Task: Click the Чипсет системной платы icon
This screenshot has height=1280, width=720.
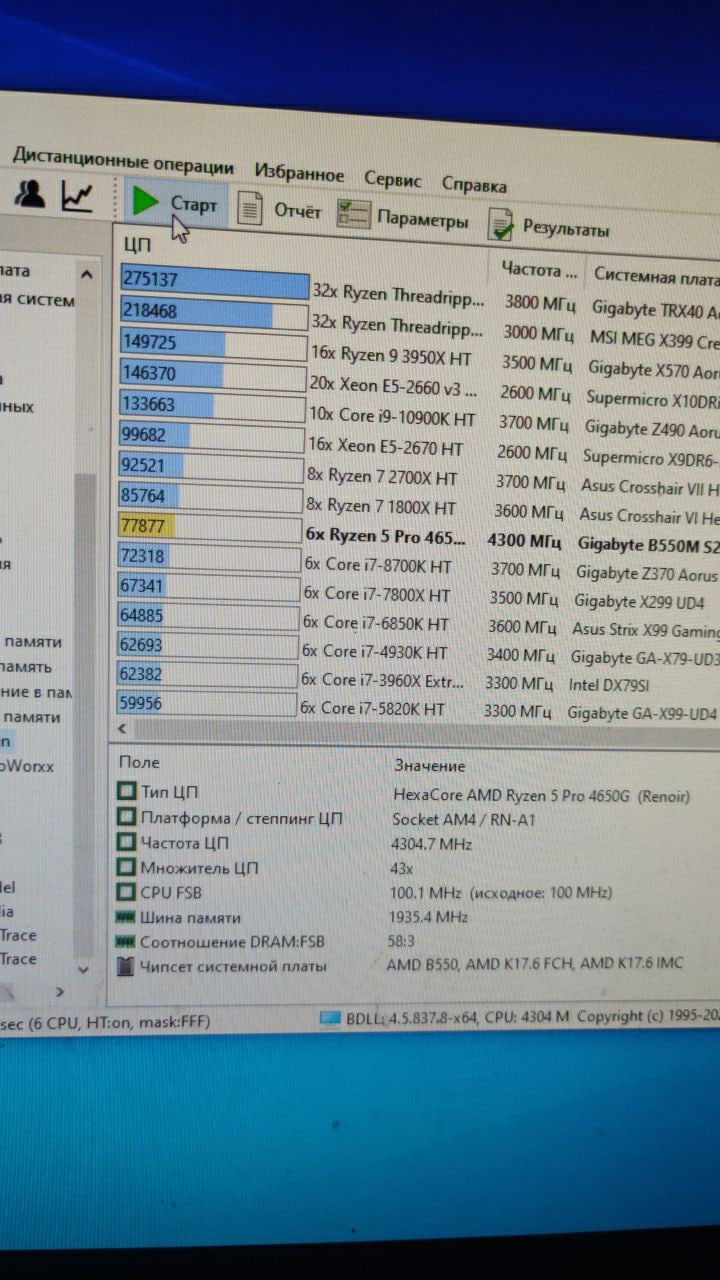Action: tap(126, 966)
